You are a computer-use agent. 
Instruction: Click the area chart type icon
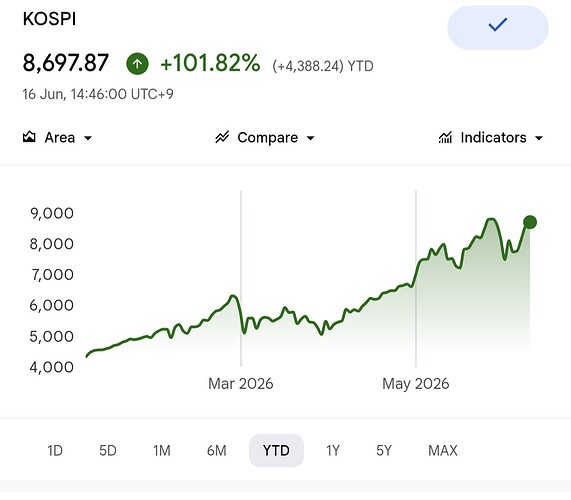[x=29, y=137]
